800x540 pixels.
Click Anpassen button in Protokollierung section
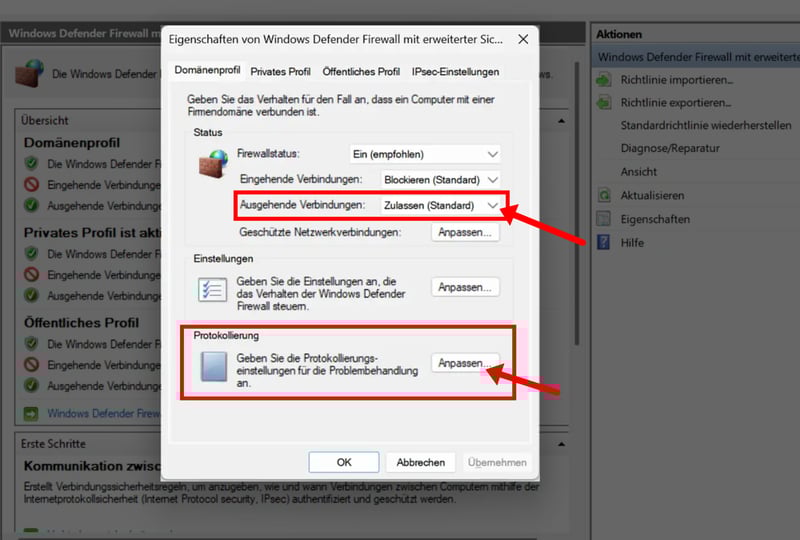point(465,363)
